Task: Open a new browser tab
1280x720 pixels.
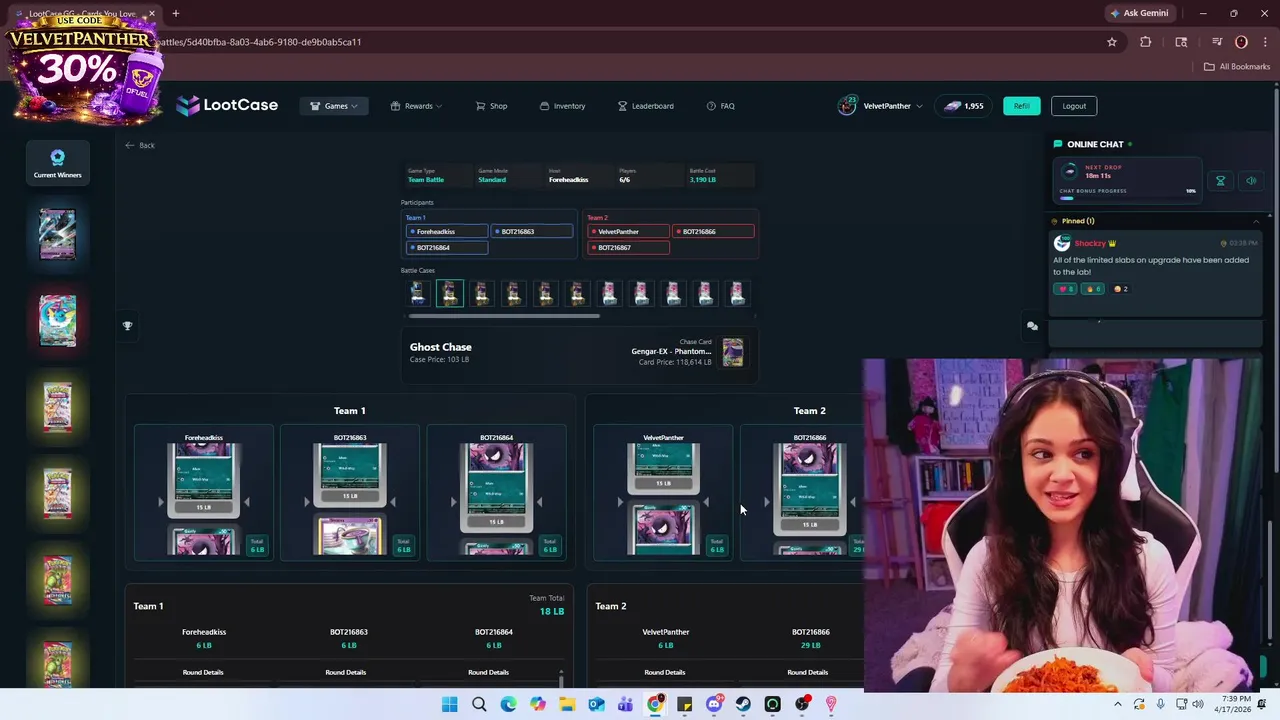Action: [175, 13]
